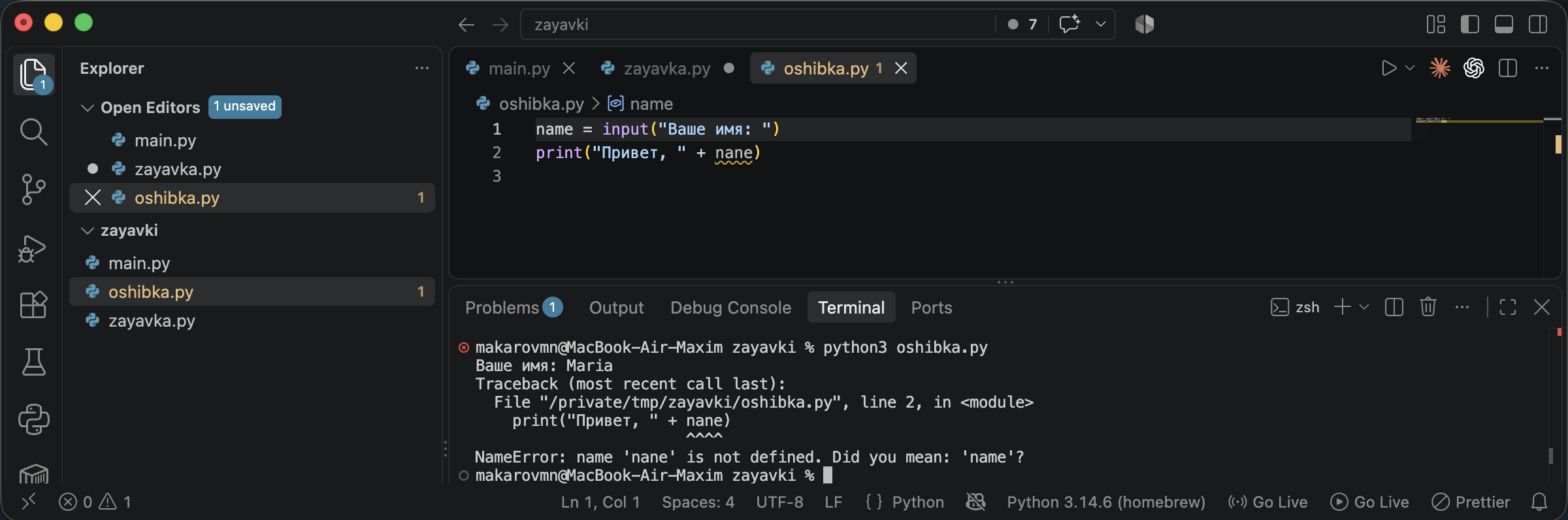Open the Run and Debug view

click(33, 248)
